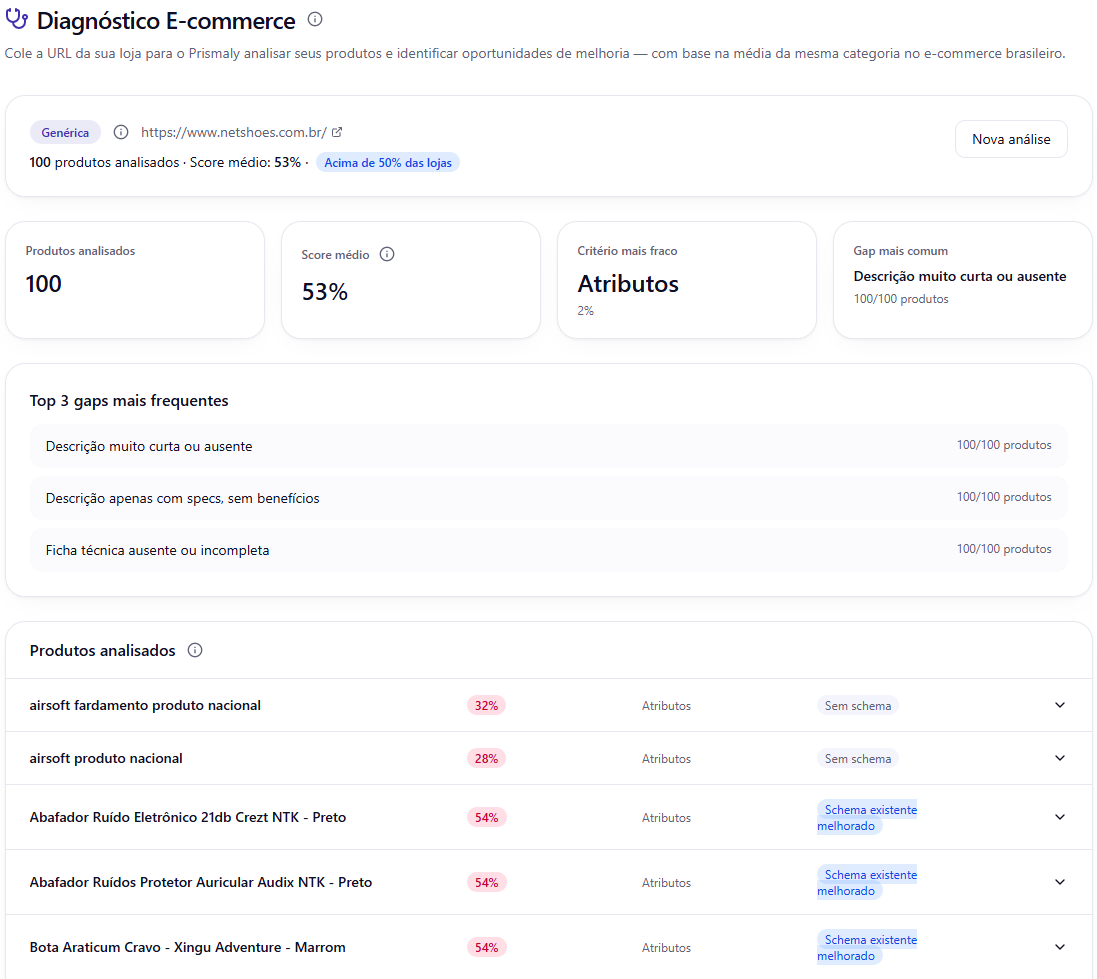
Task: Select the Gap mais comum card
Action: tap(963, 280)
